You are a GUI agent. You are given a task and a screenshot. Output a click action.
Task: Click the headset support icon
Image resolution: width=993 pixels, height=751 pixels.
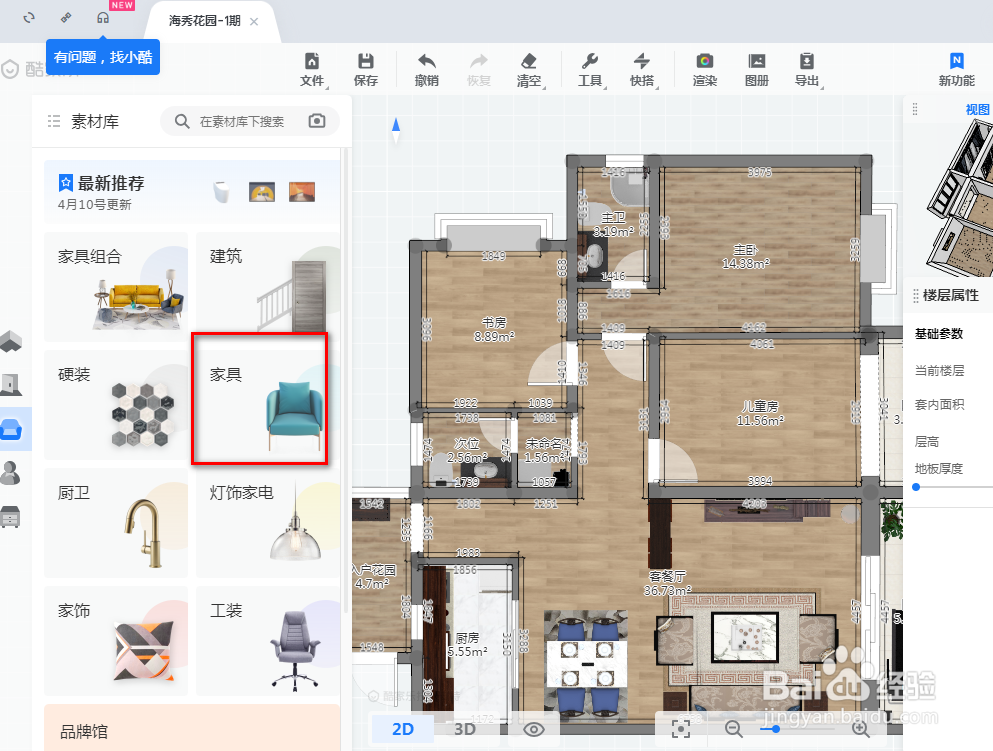coord(103,18)
